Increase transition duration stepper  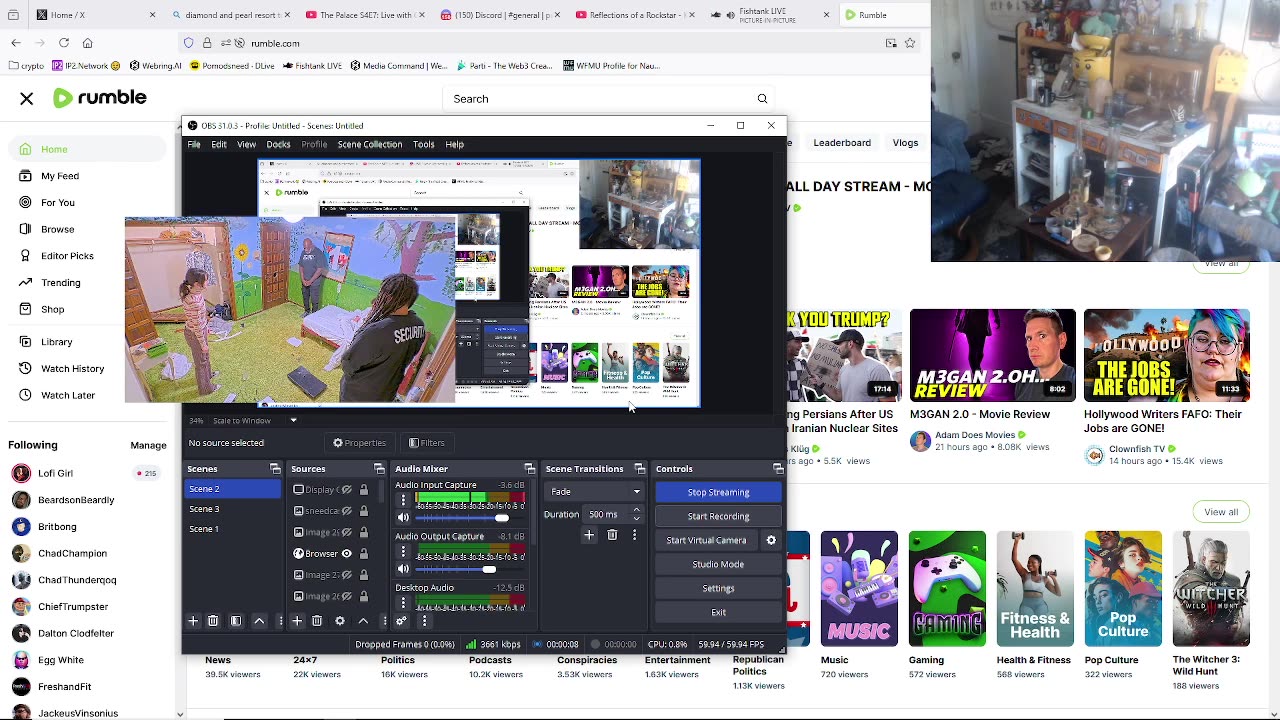pyautogui.click(x=636, y=510)
